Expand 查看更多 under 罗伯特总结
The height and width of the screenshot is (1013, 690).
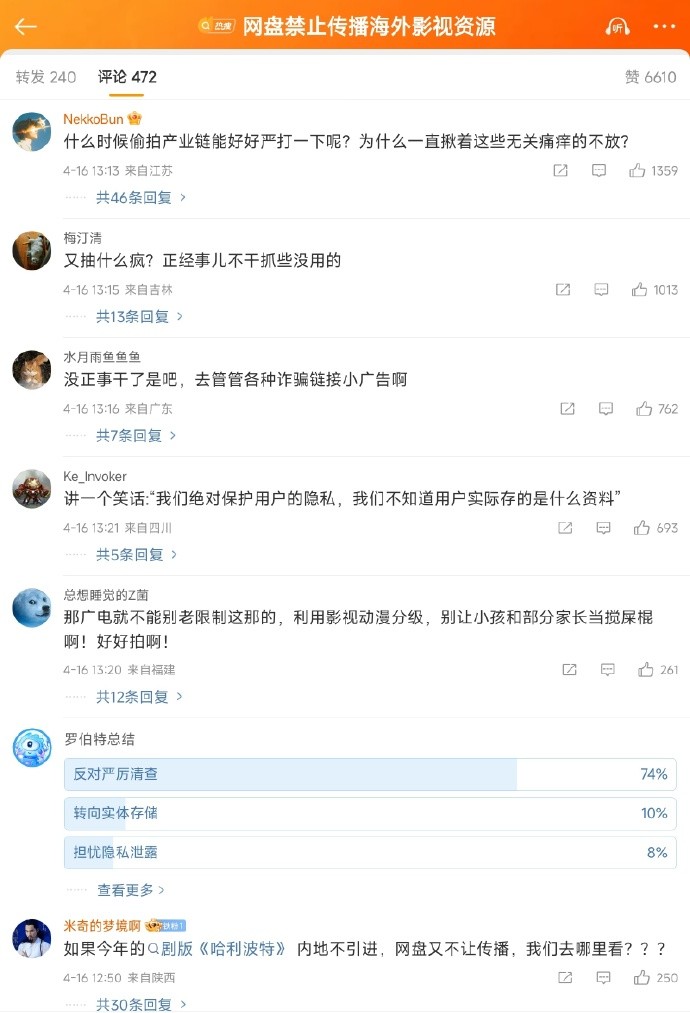coord(131,890)
